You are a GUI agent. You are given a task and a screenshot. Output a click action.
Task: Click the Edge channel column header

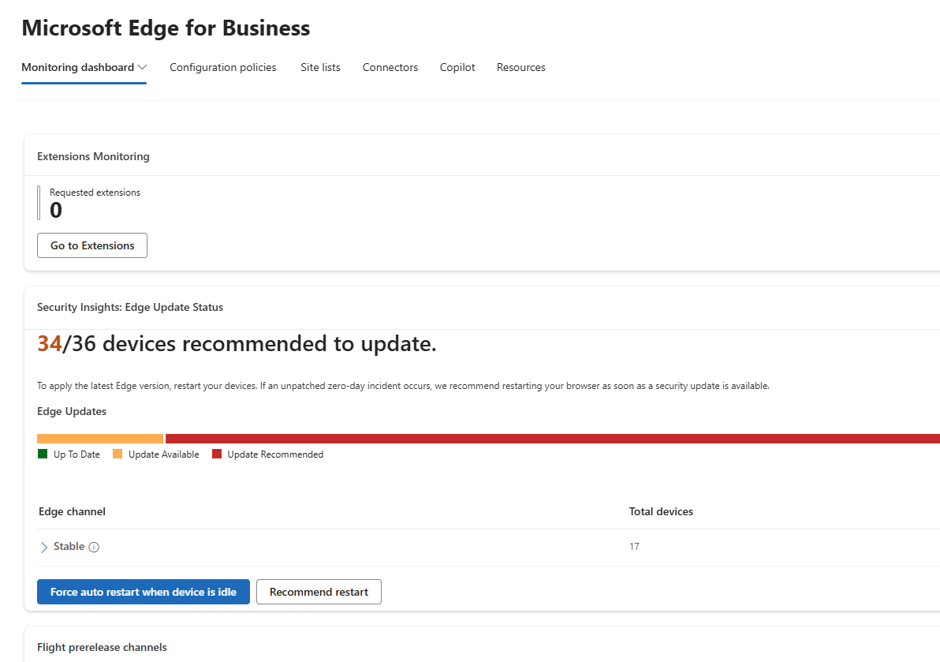pos(72,511)
